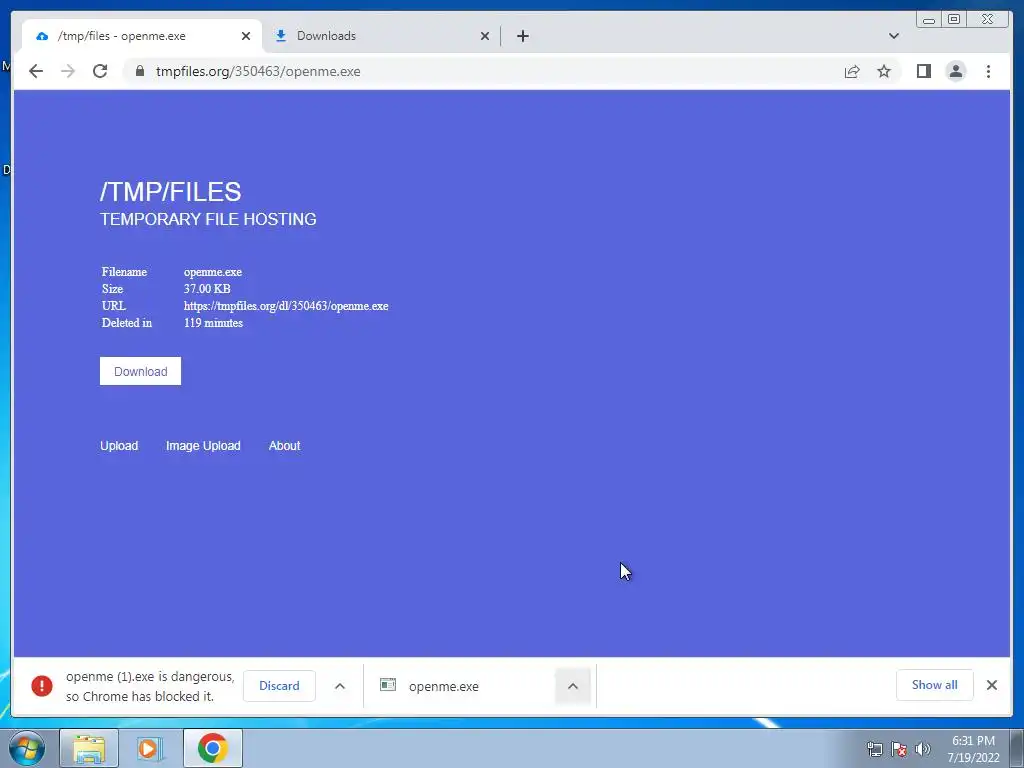This screenshot has width=1024, height=768.
Task: Open the tab search dropdown arrow
Action: pos(894,36)
